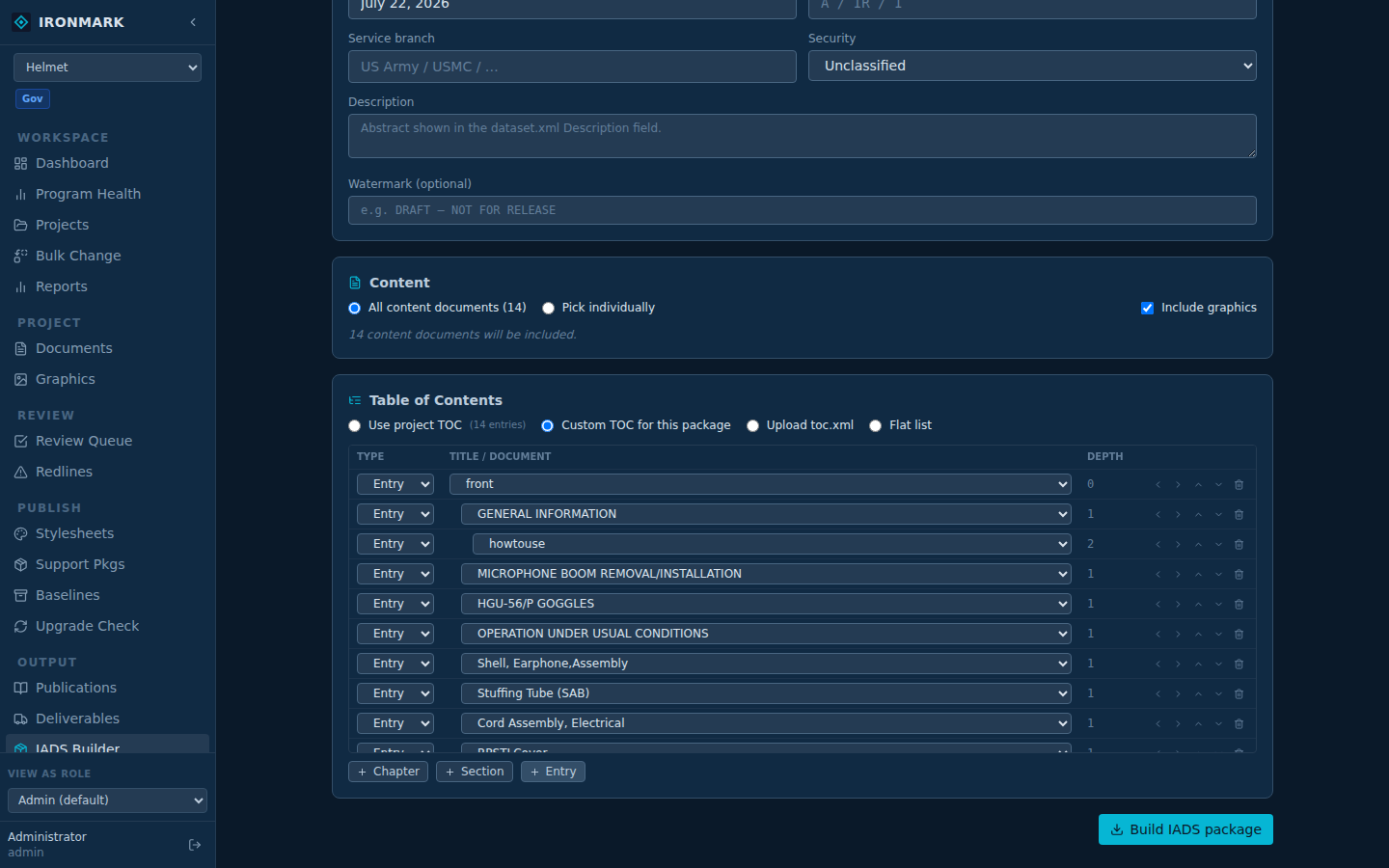Click Build IADS package button
The width and height of the screenshot is (1389, 868).
pyautogui.click(x=1185, y=829)
